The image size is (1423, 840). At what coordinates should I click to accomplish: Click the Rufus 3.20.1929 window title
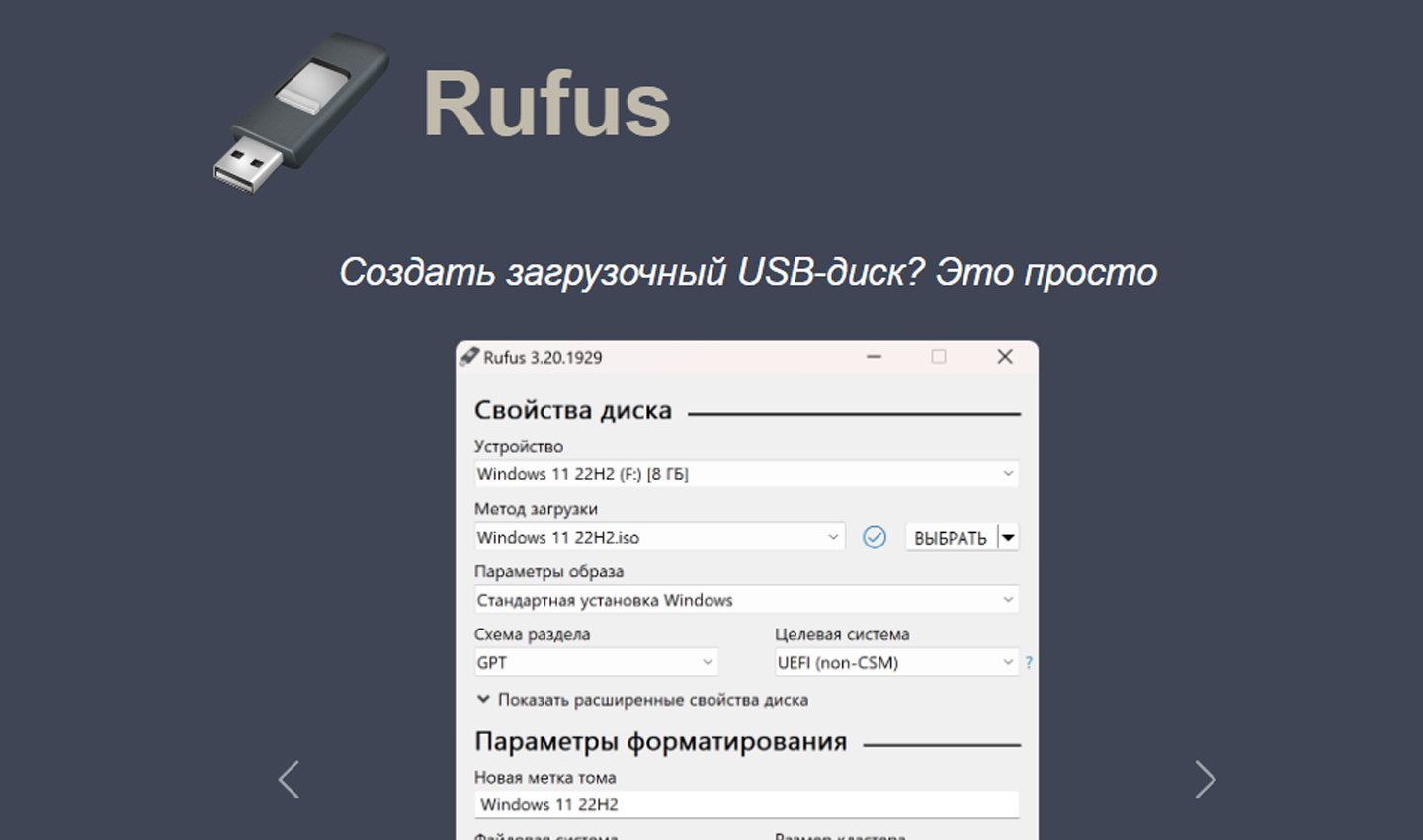pos(543,357)
